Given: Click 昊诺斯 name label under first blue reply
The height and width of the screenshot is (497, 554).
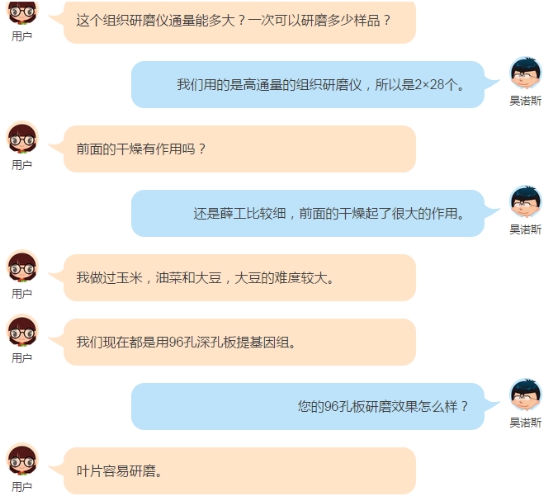Looking at the screenshot, I should coord(525,101).
